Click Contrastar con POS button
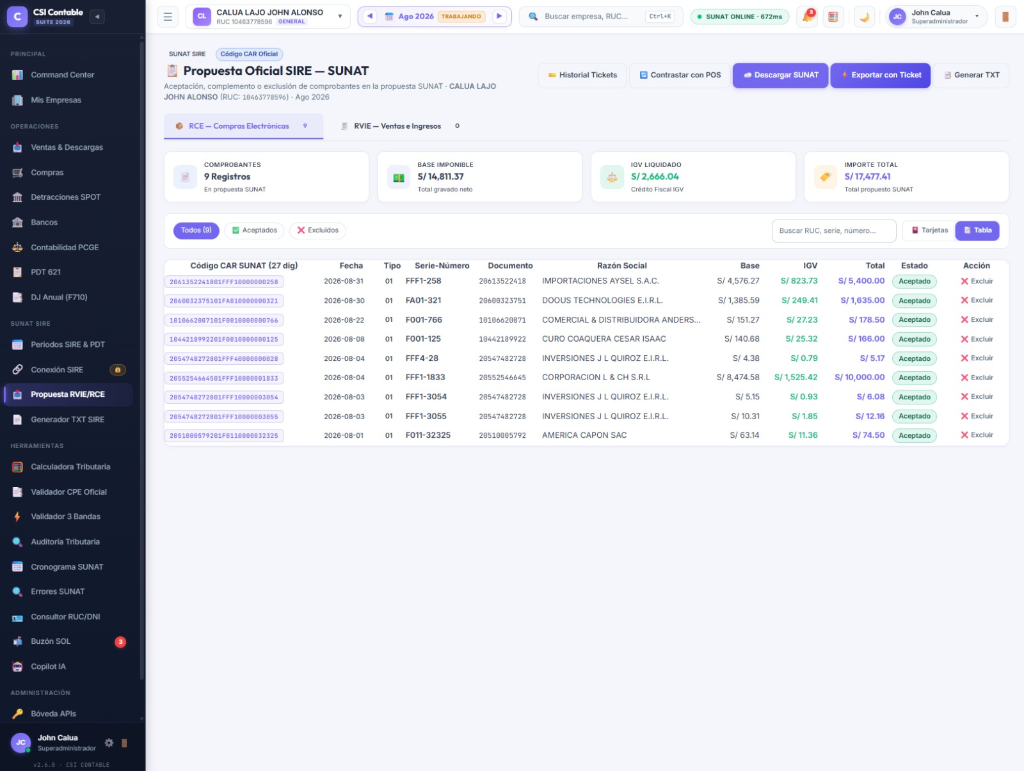This screenshot has height=771, width=1024. (680, 75)
